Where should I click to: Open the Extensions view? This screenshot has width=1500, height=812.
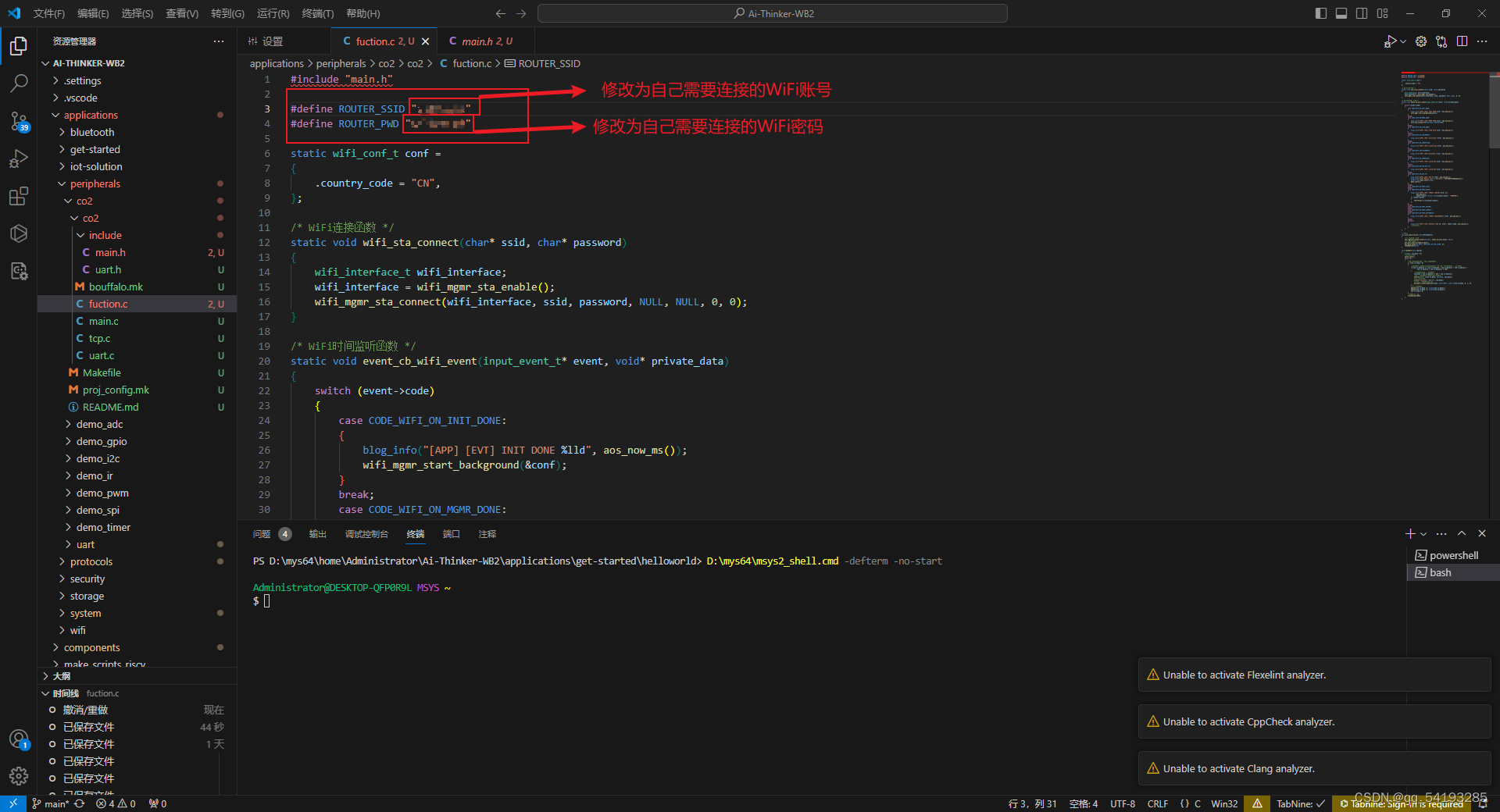pos(19,196)
